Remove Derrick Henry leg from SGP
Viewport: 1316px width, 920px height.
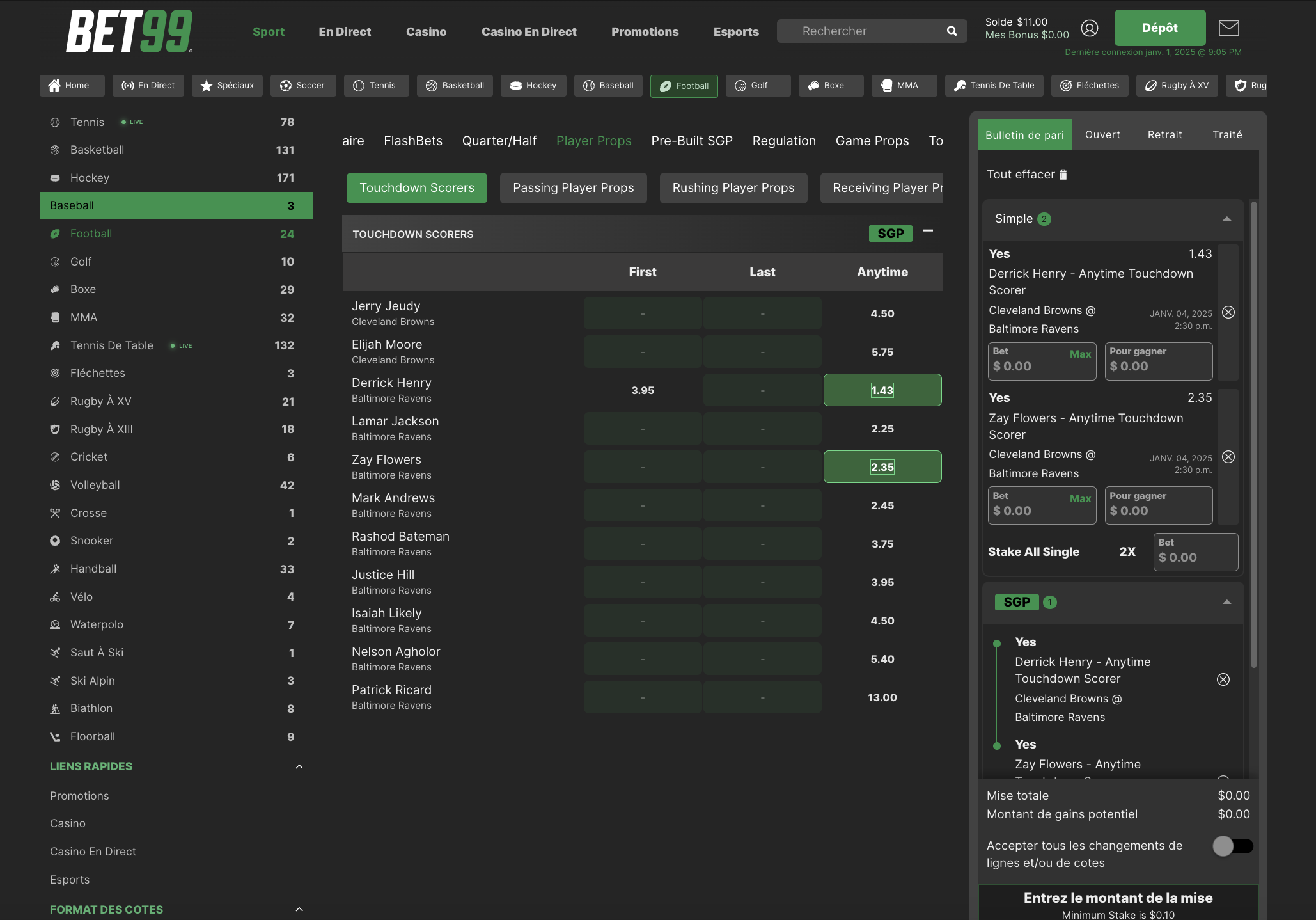click(x=1223, y=679)
